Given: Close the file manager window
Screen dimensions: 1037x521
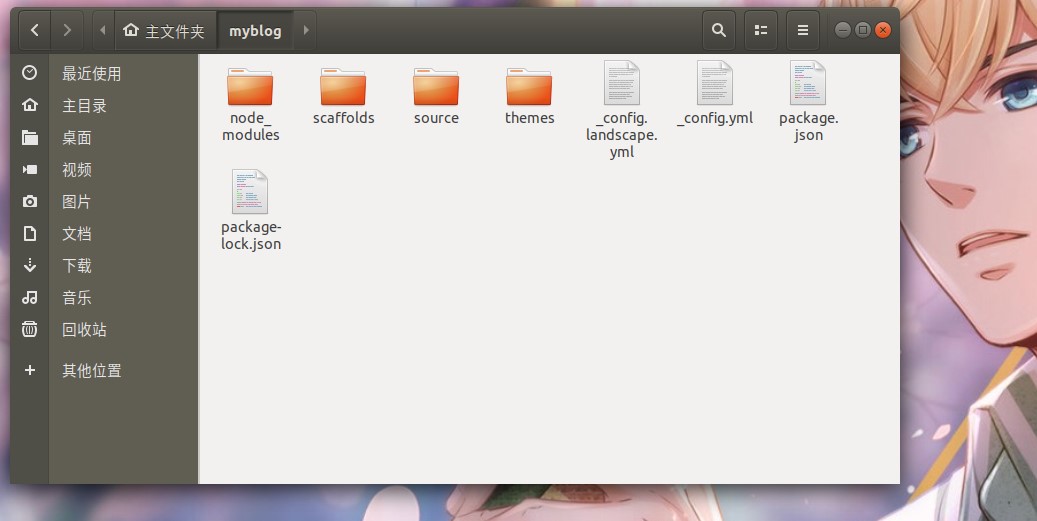Looking at the screenshot, I should pos(883,30).
